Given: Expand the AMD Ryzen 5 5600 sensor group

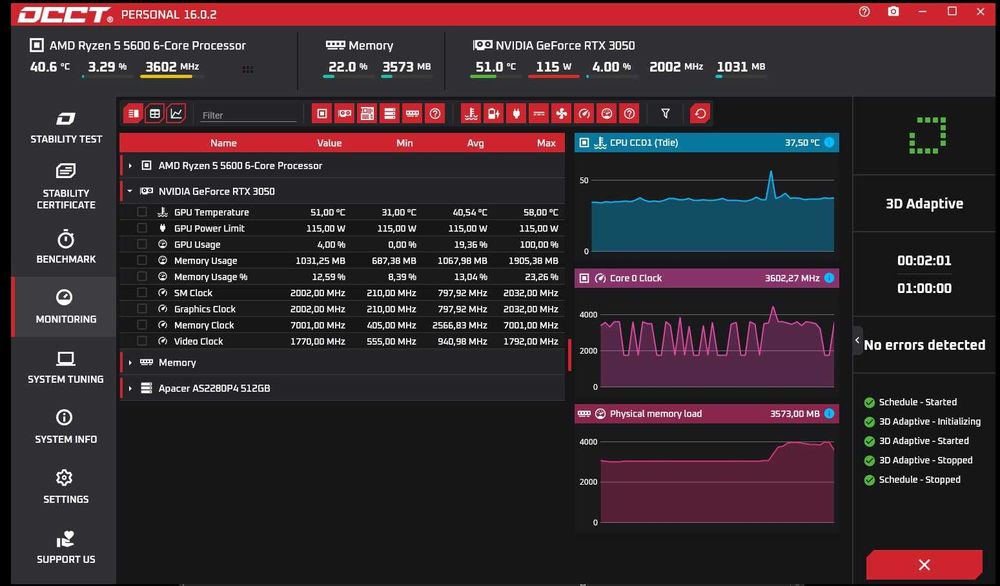Looking at the screenshot, I should click(x=130, y=166).
